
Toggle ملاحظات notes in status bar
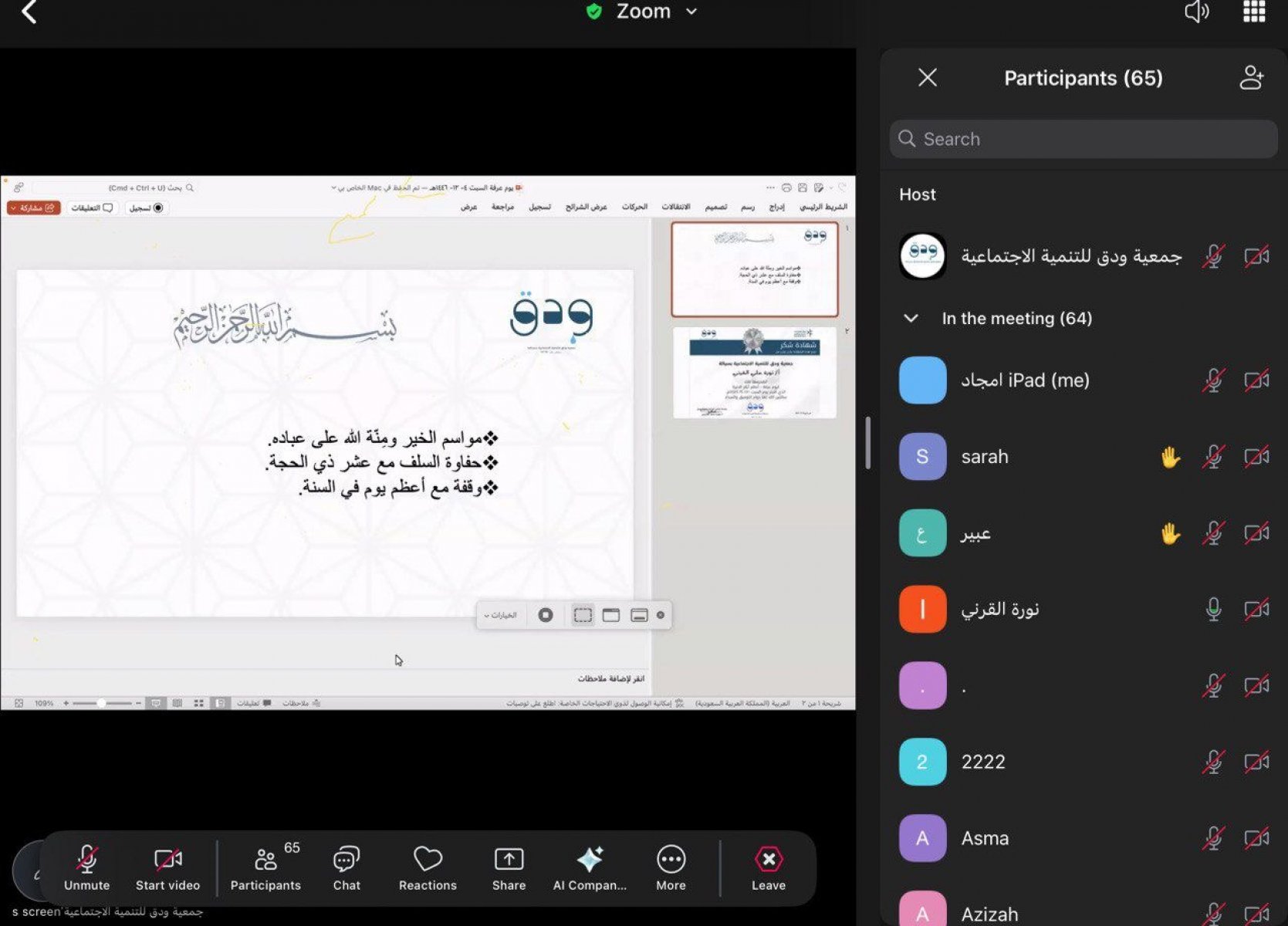[x=301, y=703]
